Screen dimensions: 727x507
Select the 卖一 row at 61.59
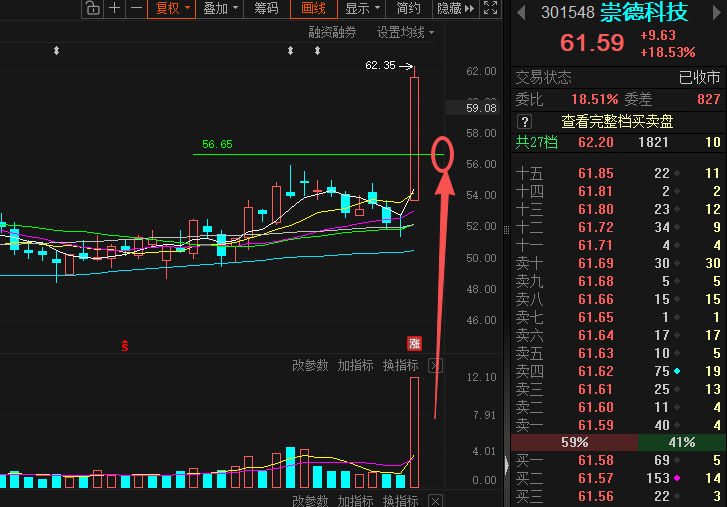618,425
